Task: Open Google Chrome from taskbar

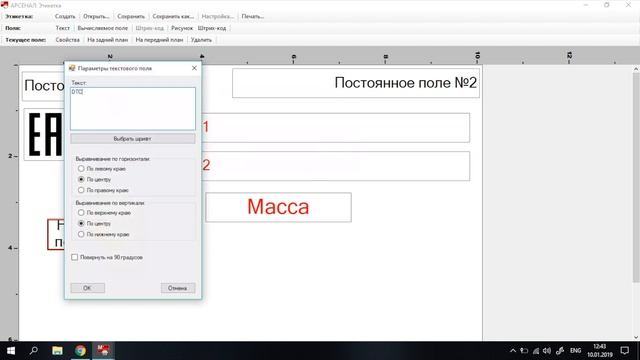Action: click(80, 351)
